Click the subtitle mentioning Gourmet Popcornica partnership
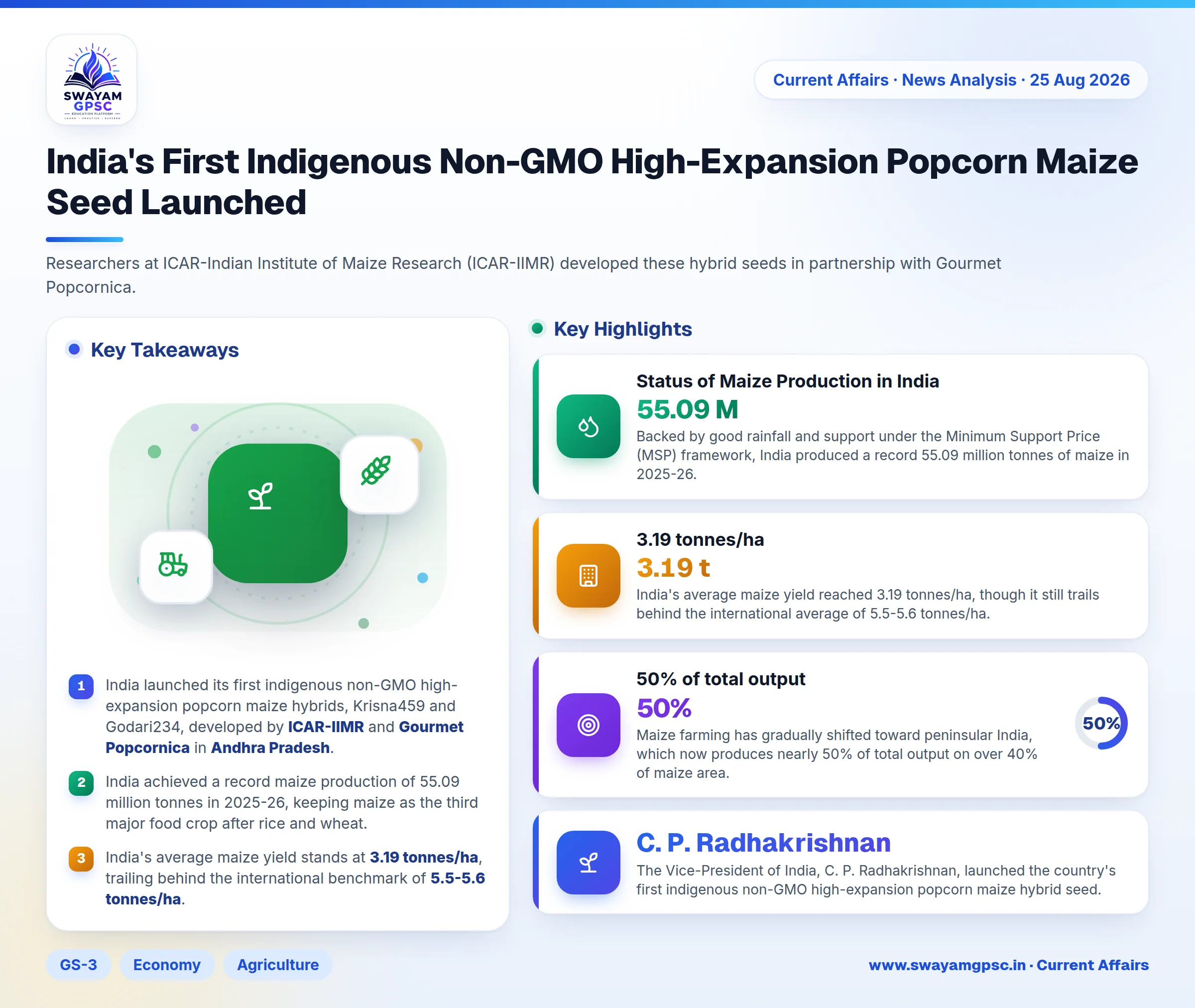Screen dimensions: 1195x1008 [523, 275]
